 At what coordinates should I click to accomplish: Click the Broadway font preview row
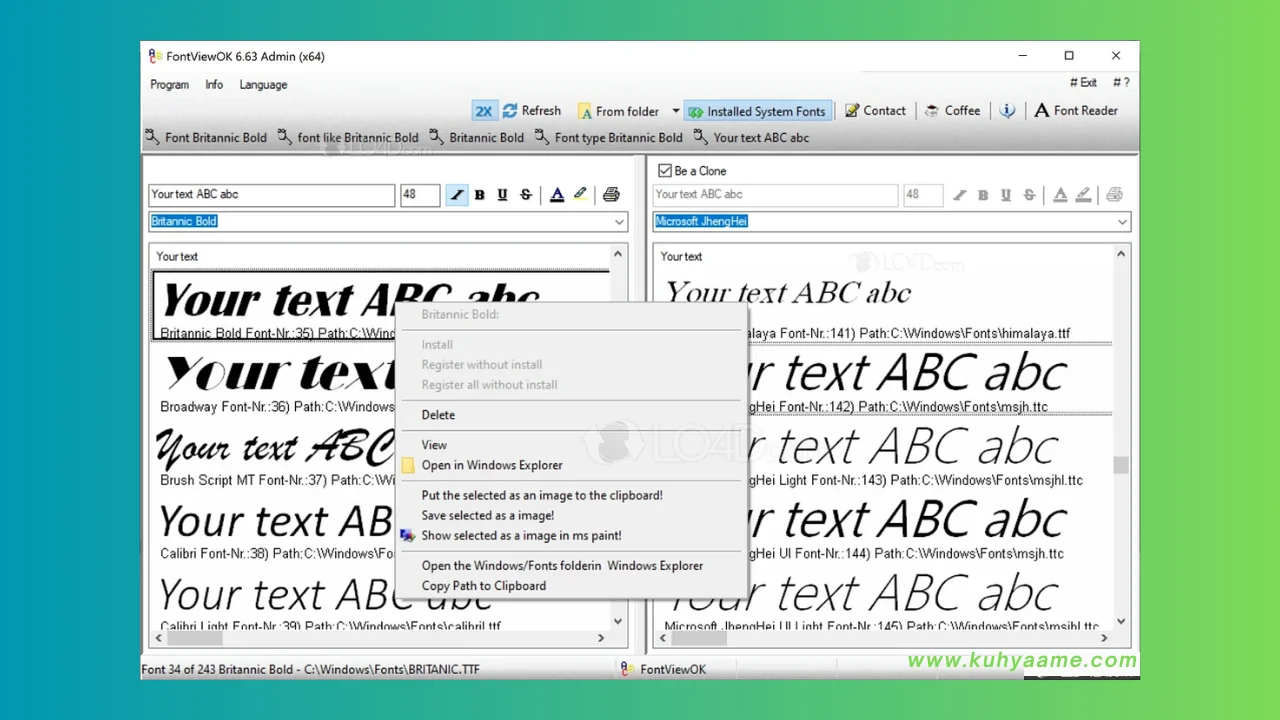[274, 380]
